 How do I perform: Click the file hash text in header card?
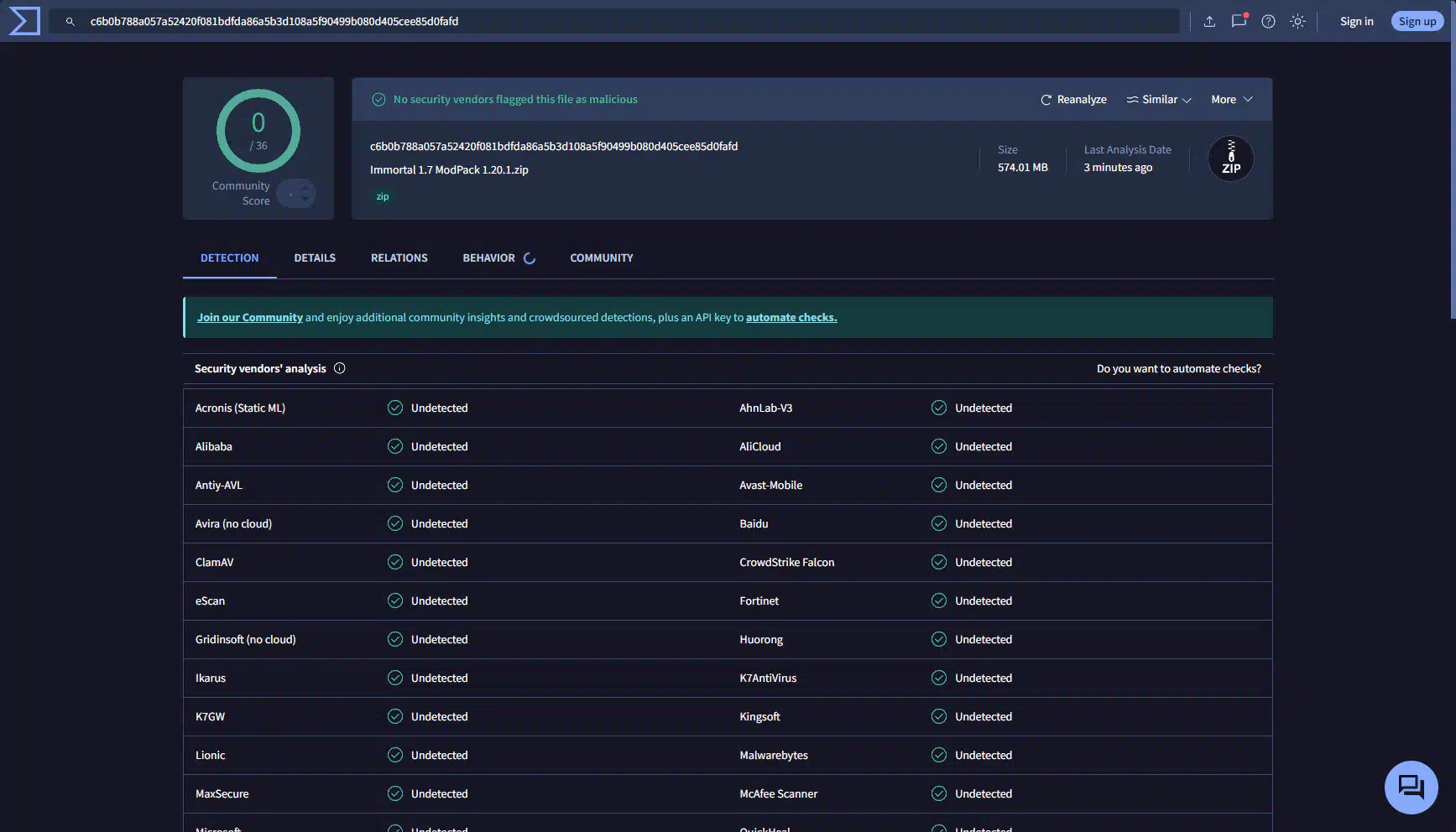[554, 147]
